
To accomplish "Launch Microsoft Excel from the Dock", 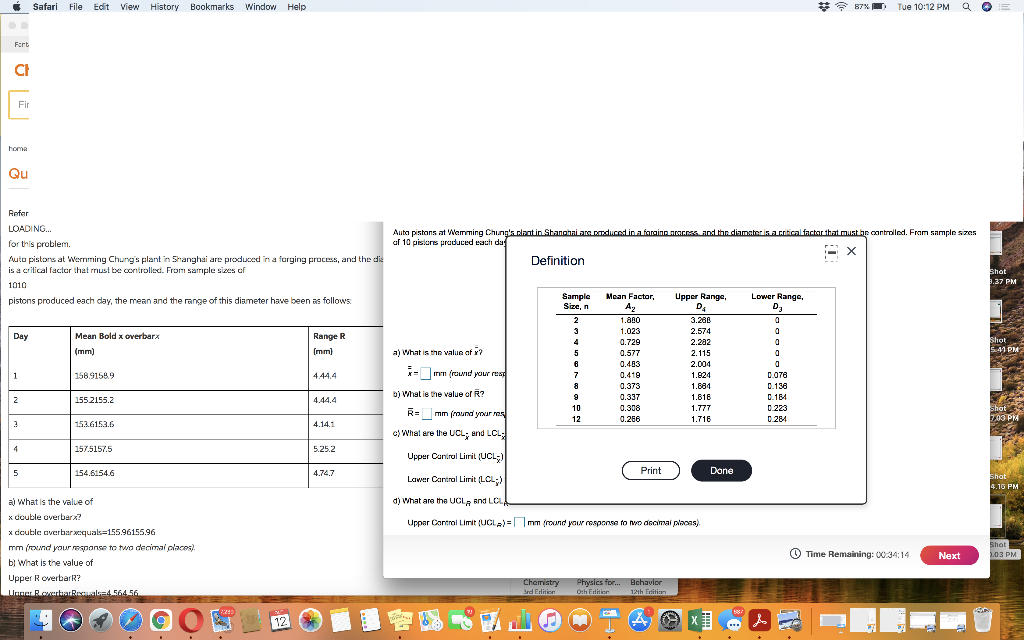I will coord(699,621).
